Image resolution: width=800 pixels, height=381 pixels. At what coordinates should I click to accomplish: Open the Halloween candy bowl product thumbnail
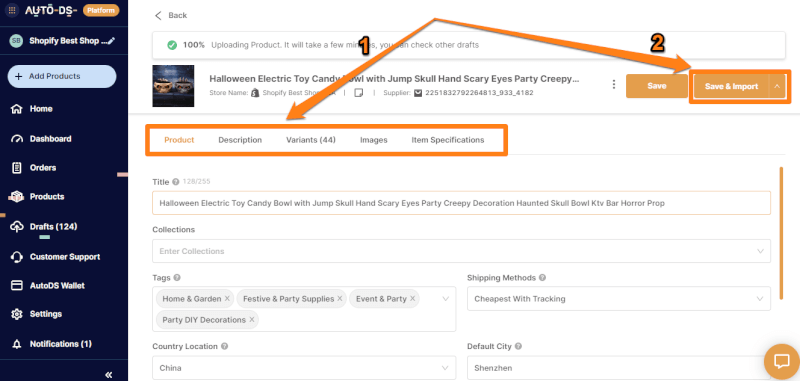point(173,86)
